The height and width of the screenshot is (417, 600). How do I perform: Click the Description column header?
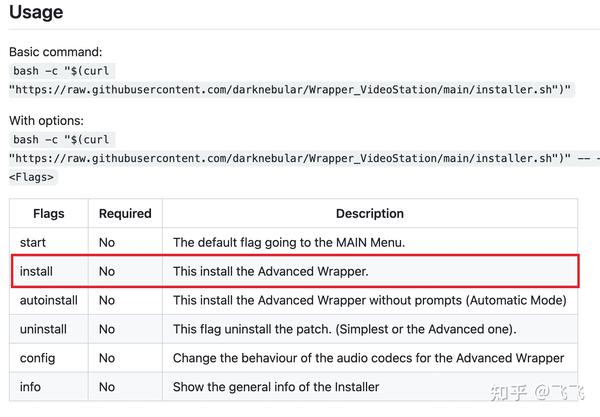pyautogui.click(x=369, y=213)
